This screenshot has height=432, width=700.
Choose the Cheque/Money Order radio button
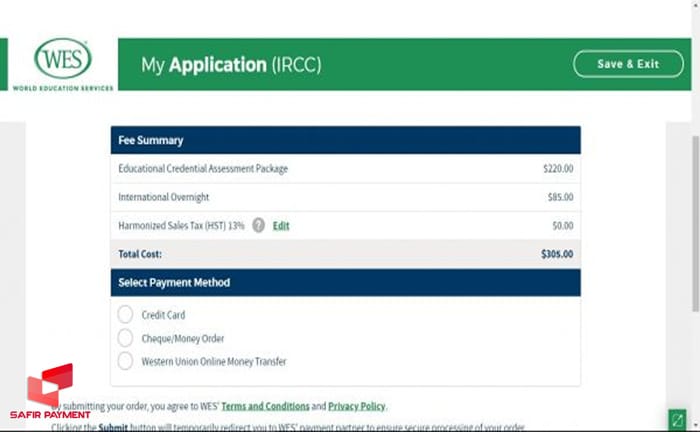point(125,338)
